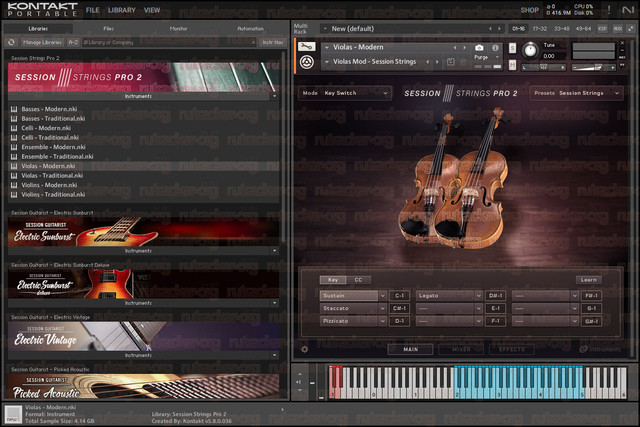The height and width of the screenshot is (427, 640).
Task: Open the Legato articulation dropdown arrow
Action: (x=478, y=296)
